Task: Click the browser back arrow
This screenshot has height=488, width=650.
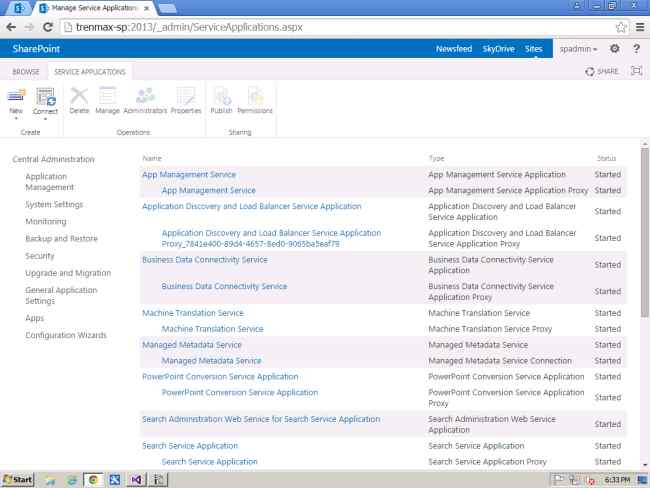Action: click(x=11, y=27)
